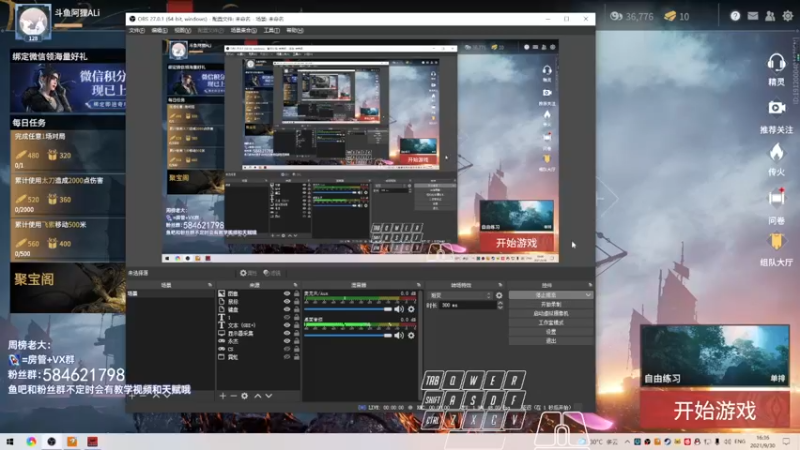Click the player avatar 斗鱼阿狸ALi
This screenshot has height=450, width=800.
coord(33,22)
